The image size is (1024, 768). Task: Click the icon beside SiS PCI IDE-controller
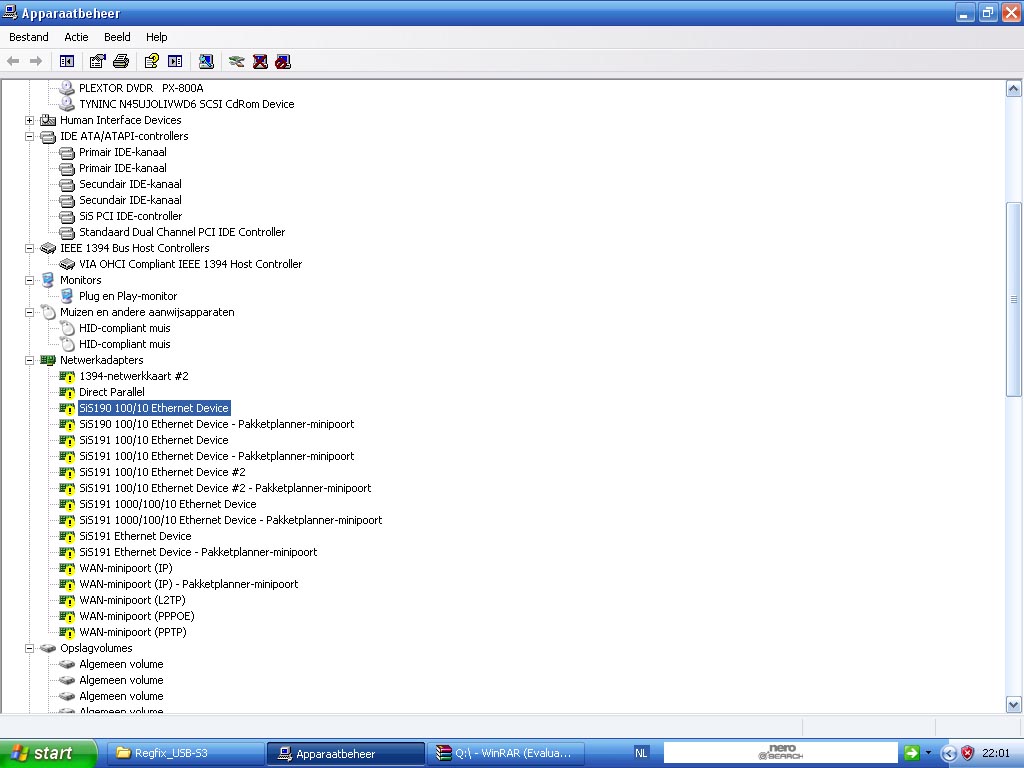click(x=67, y=216)
